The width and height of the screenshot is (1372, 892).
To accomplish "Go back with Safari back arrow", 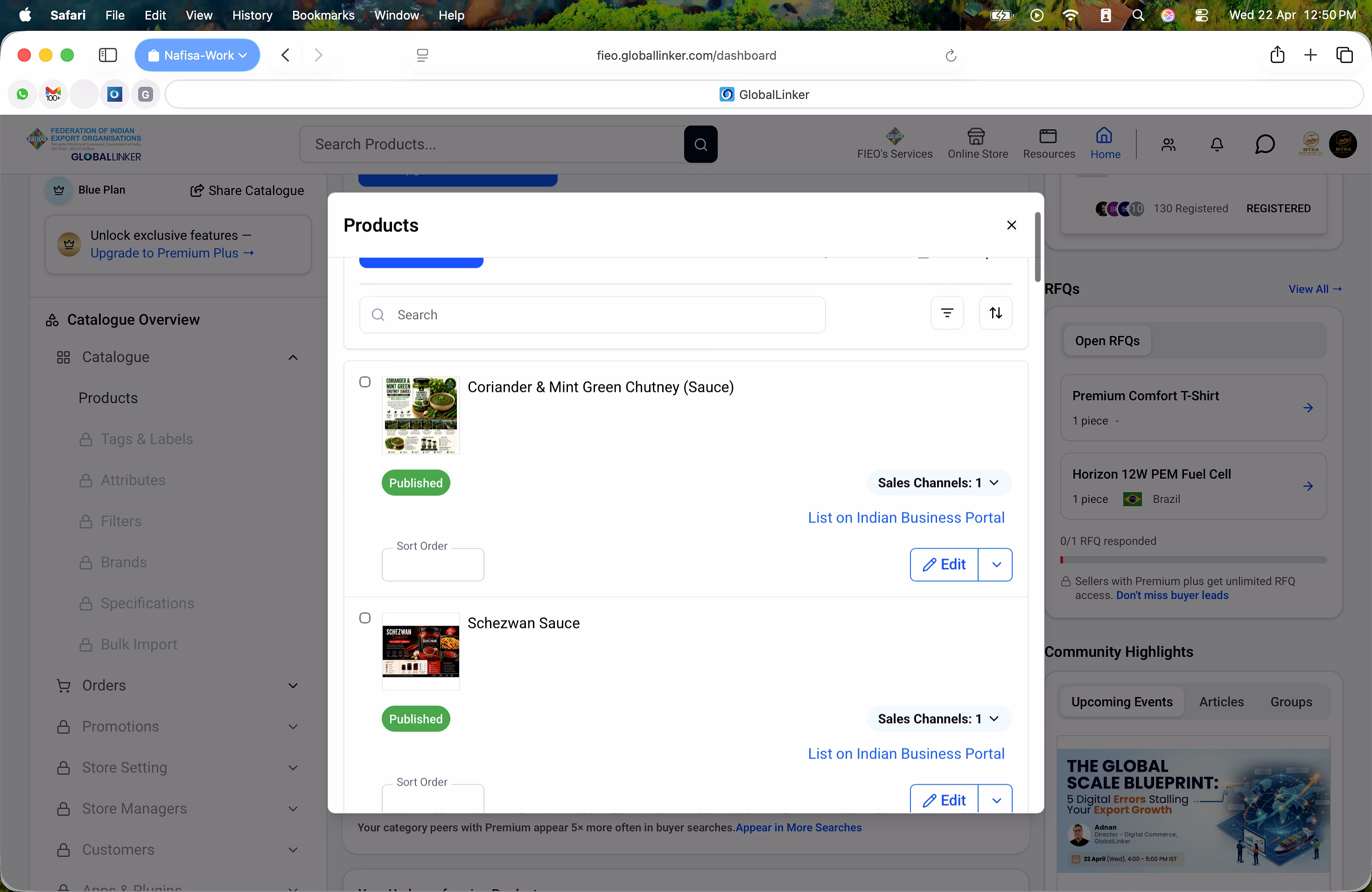I will point(285,56).
